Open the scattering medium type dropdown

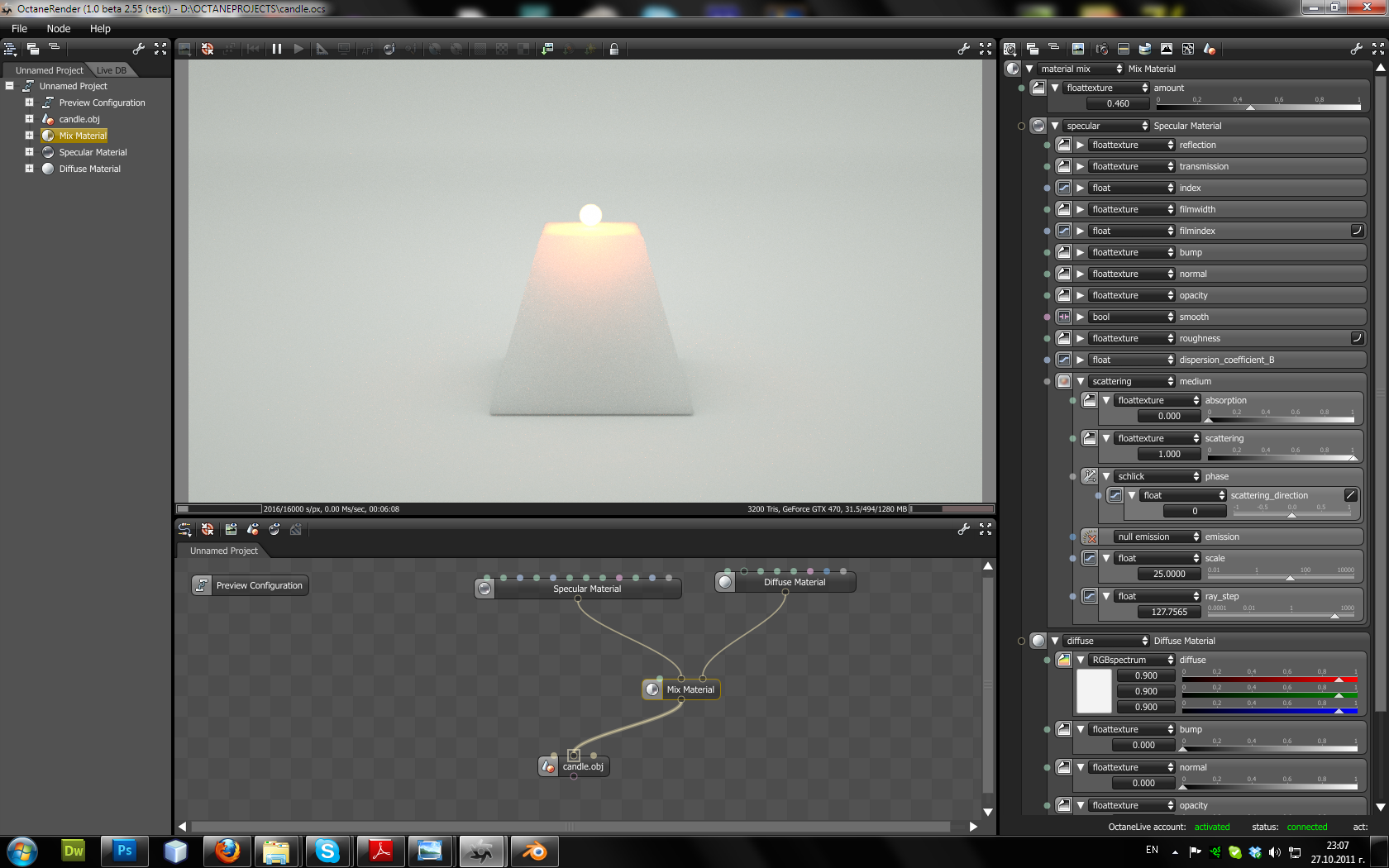point(1132,381)
